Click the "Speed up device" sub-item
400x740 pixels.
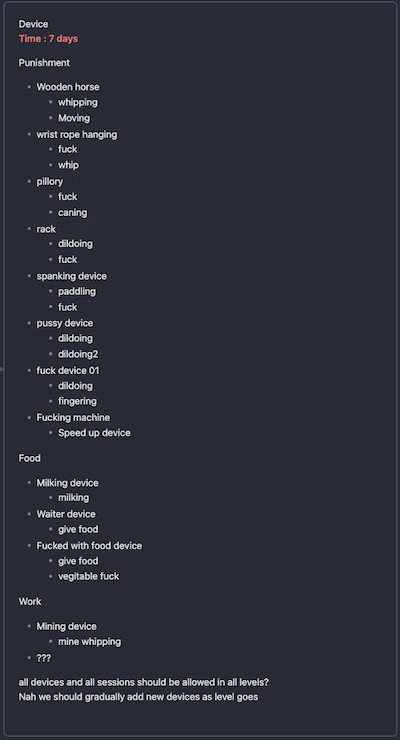point(94,433)
